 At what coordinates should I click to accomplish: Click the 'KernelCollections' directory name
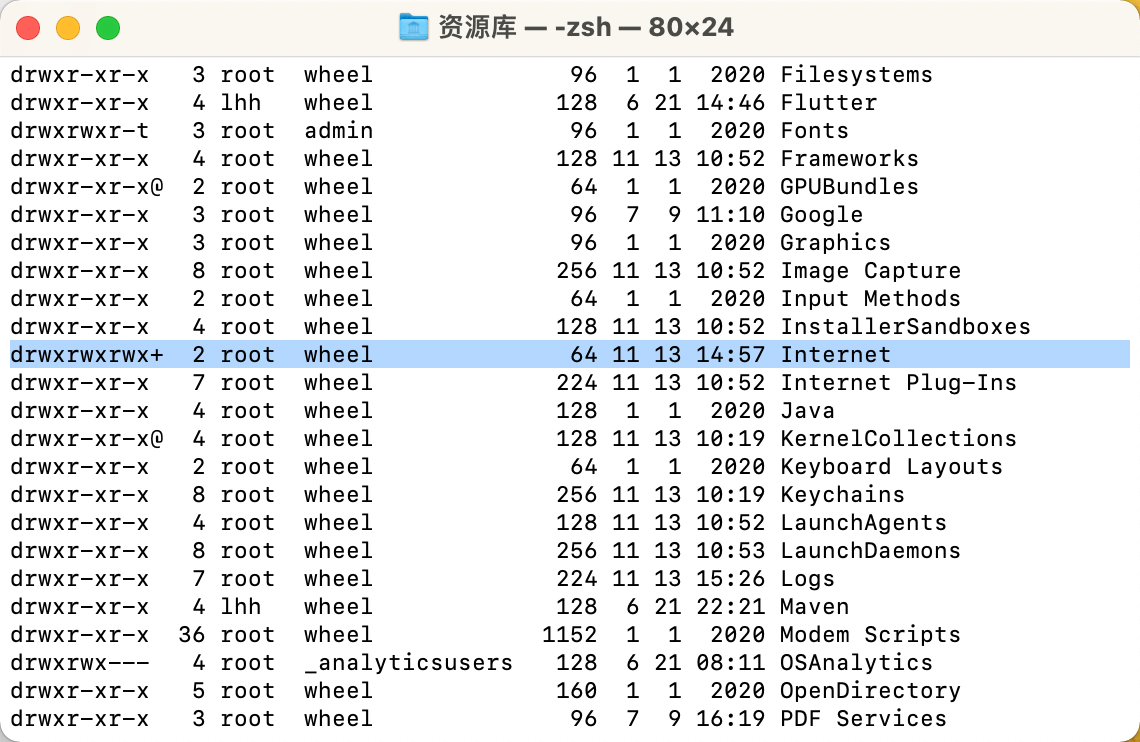click(x=898, y=439)
